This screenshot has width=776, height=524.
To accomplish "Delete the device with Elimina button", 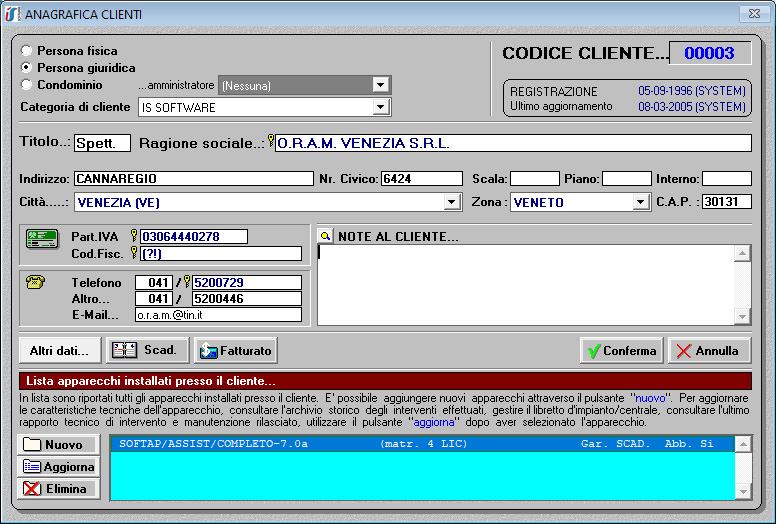I will pyautogui.click(x=59, y=489).
